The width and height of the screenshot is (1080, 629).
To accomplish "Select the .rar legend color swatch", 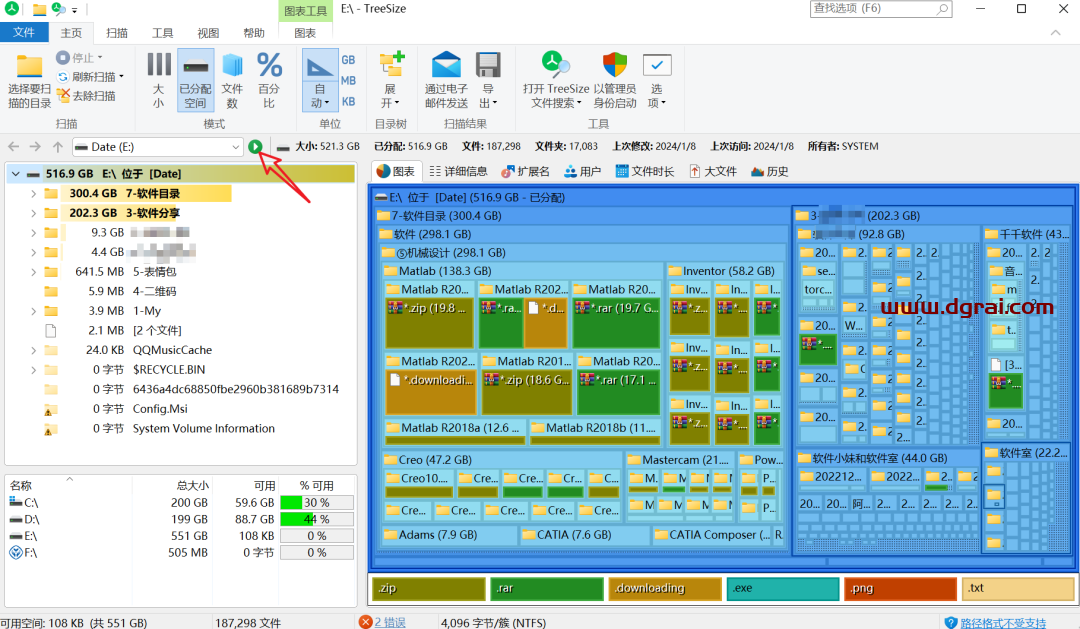I will [x=547, y=588].
